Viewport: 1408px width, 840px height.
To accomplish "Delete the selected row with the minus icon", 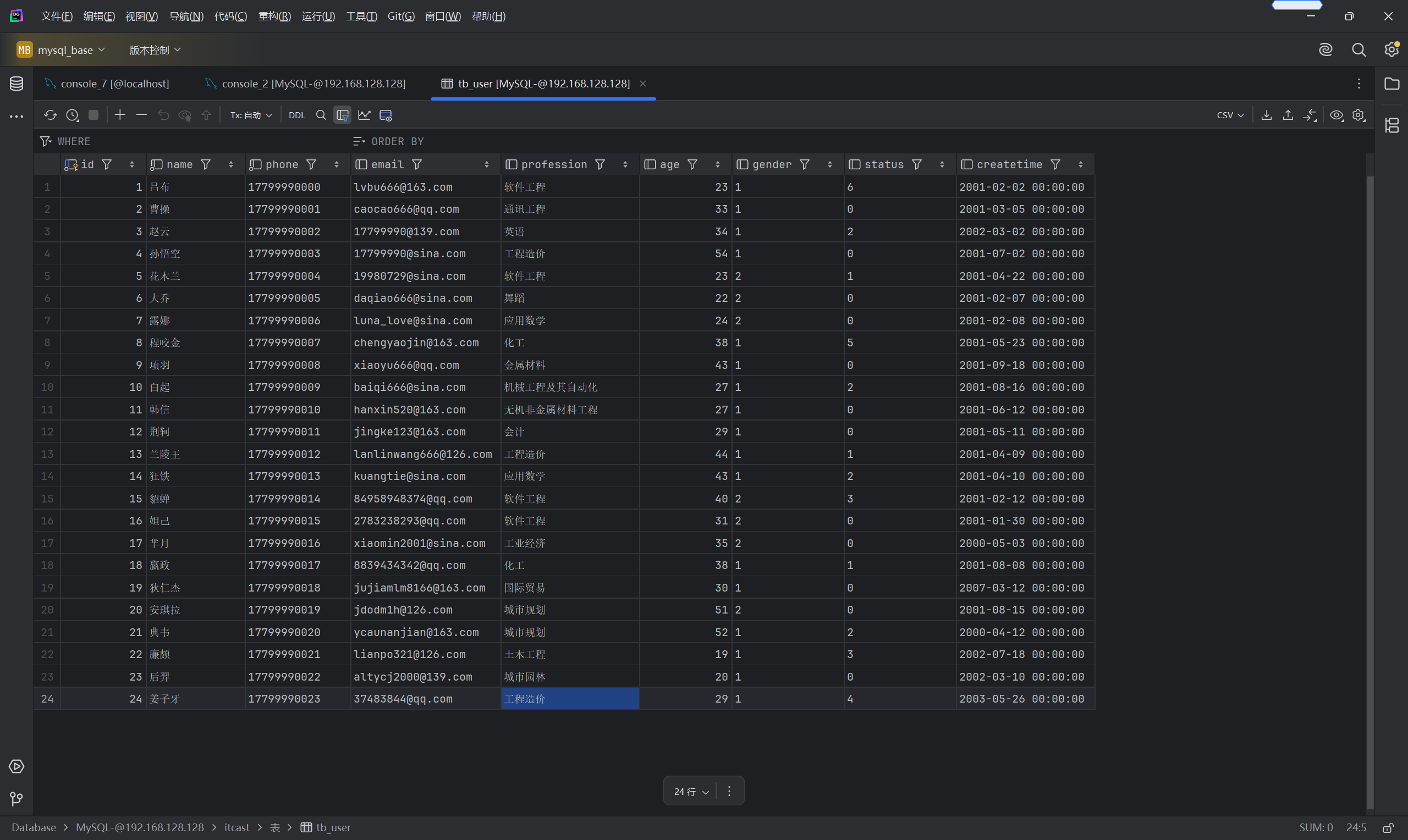I will pyautogui.click(x=141, y=115).
